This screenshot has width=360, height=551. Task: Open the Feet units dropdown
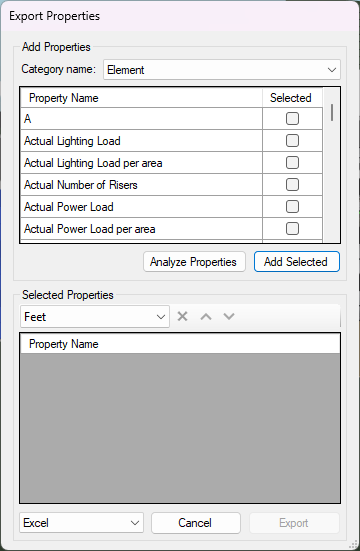click(x=95, y=317)
